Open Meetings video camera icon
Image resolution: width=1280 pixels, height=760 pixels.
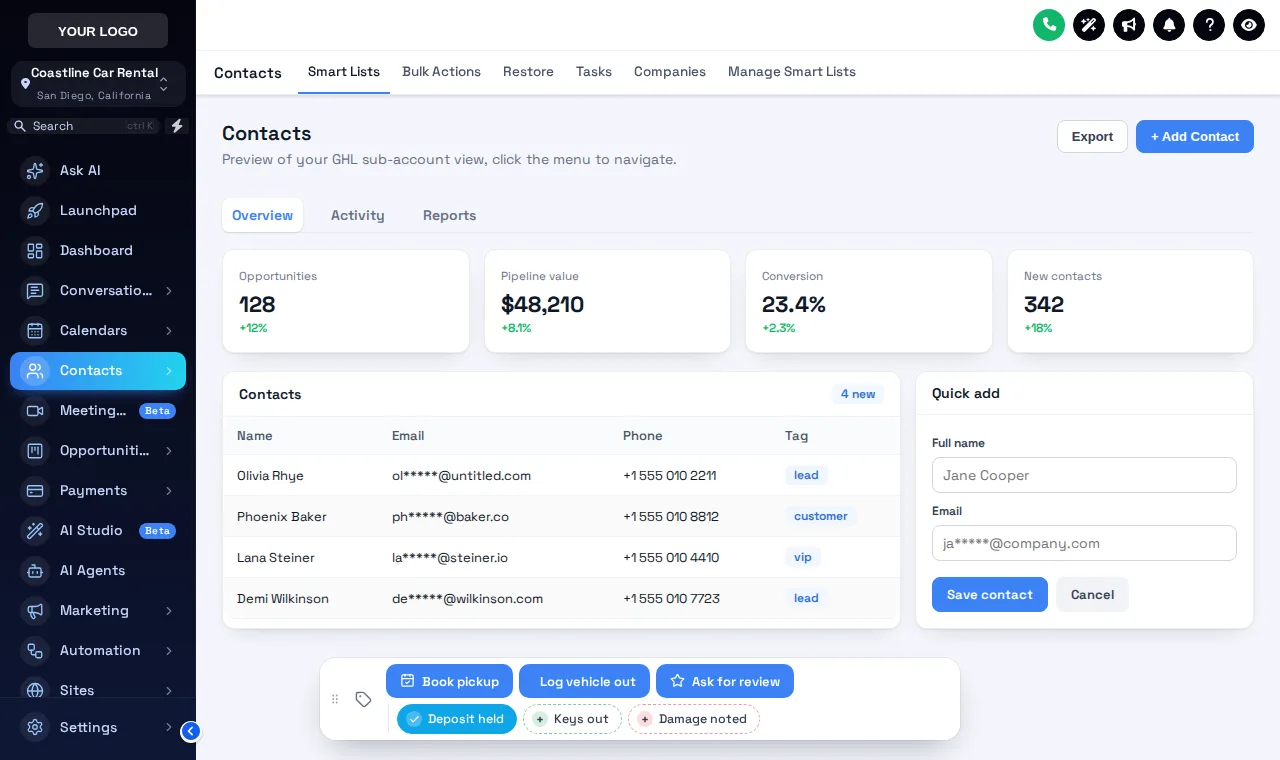click(35, 411)
